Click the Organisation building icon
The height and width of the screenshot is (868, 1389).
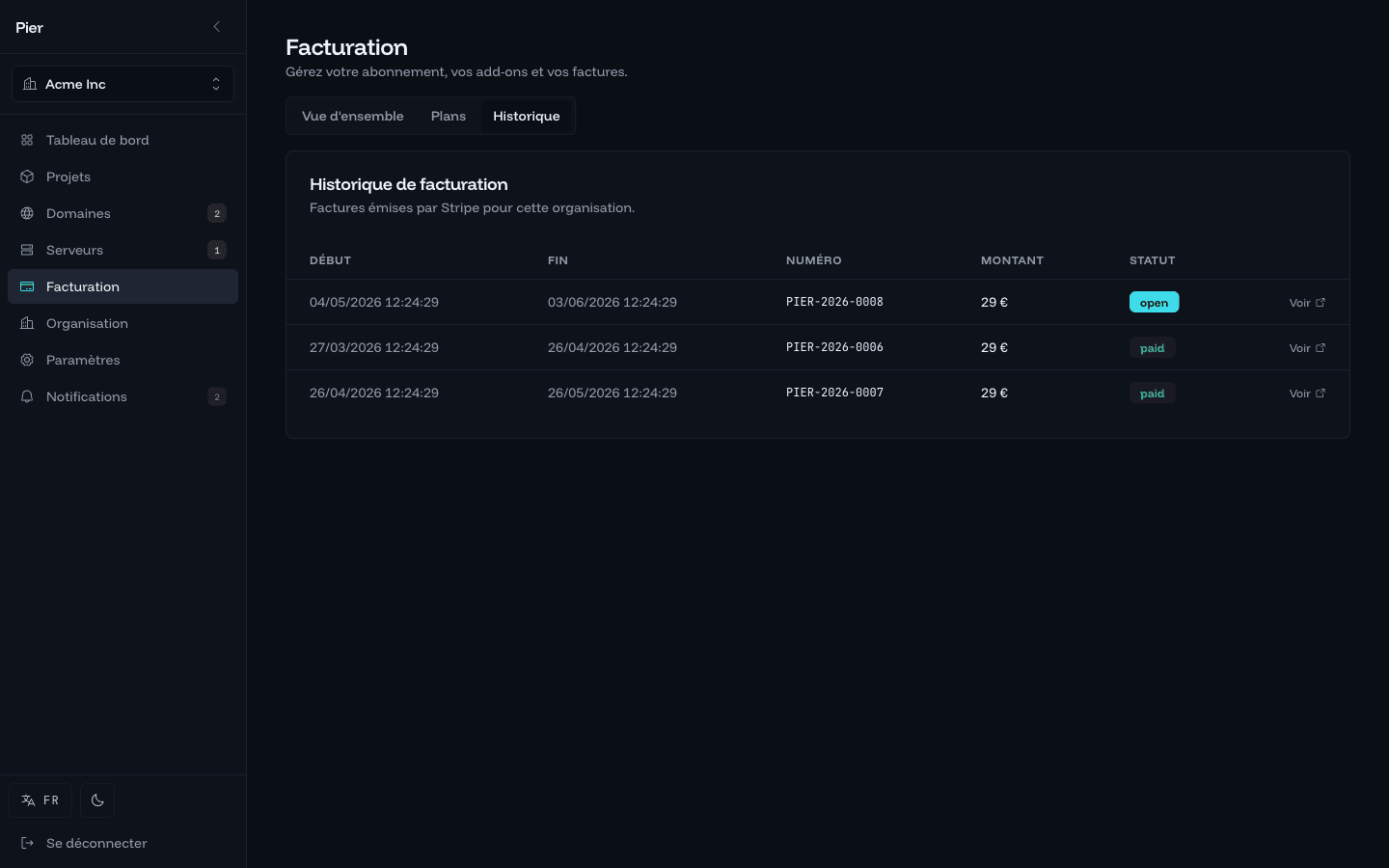27,323
